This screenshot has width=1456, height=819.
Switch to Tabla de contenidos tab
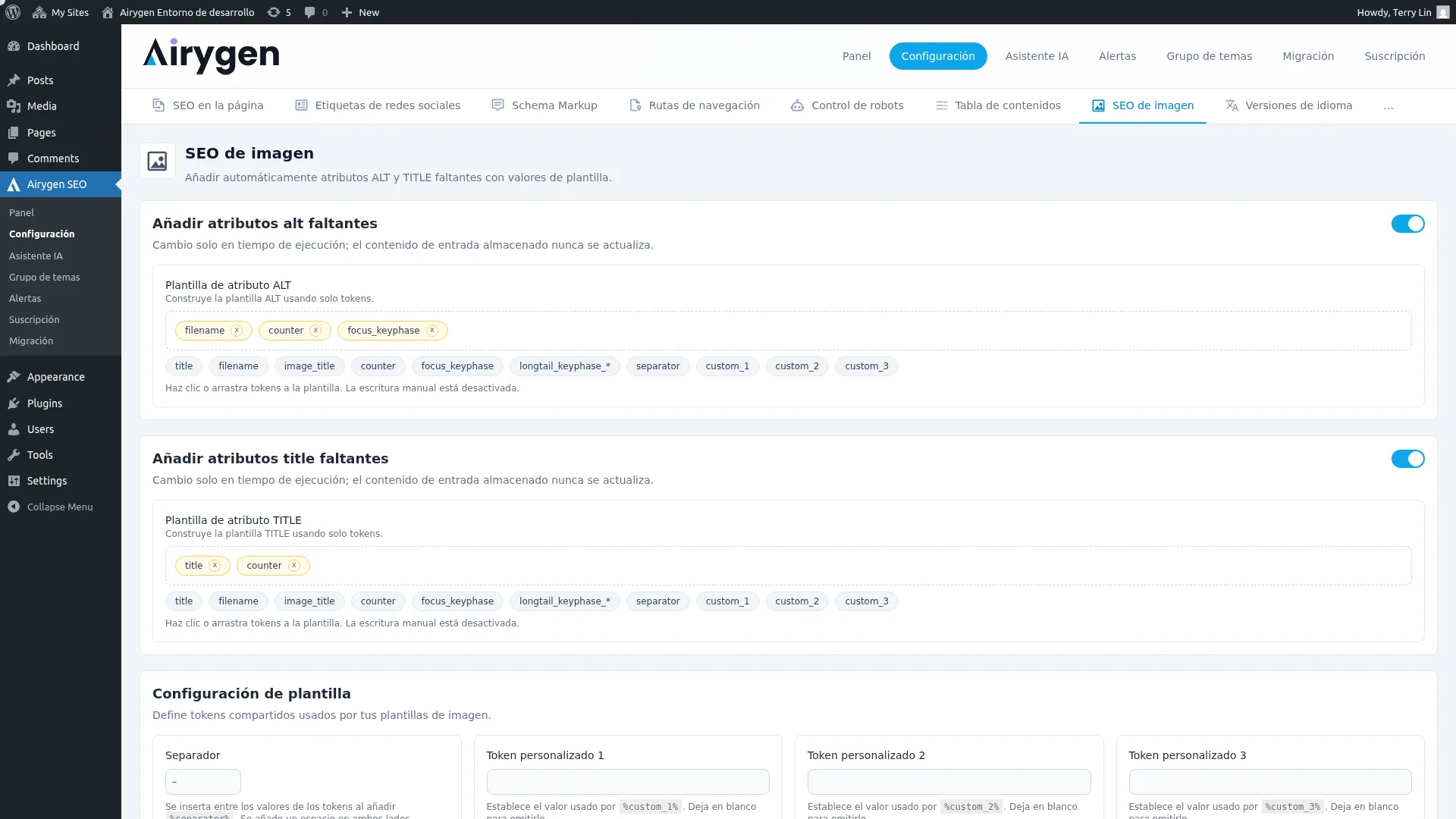coord(998,105)
